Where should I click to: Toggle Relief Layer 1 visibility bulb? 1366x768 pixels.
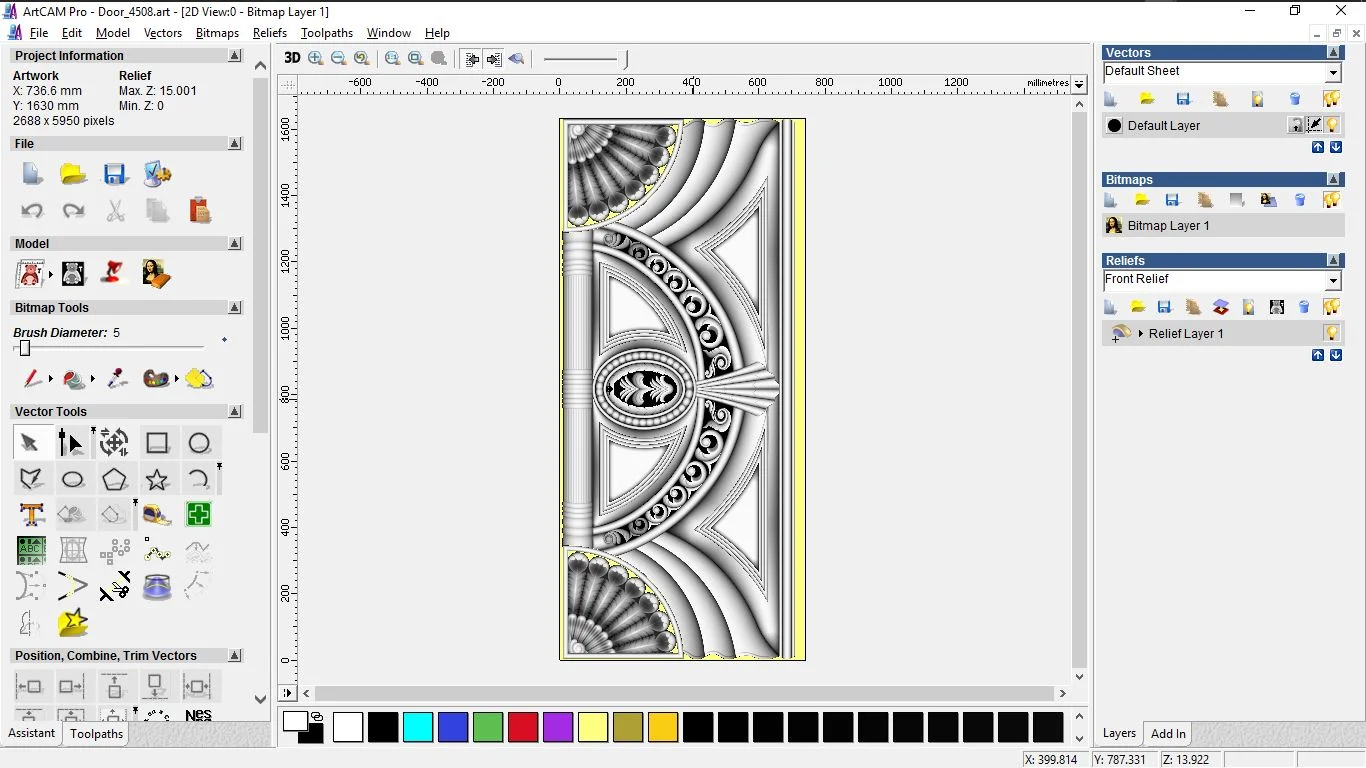point(1331,333)
